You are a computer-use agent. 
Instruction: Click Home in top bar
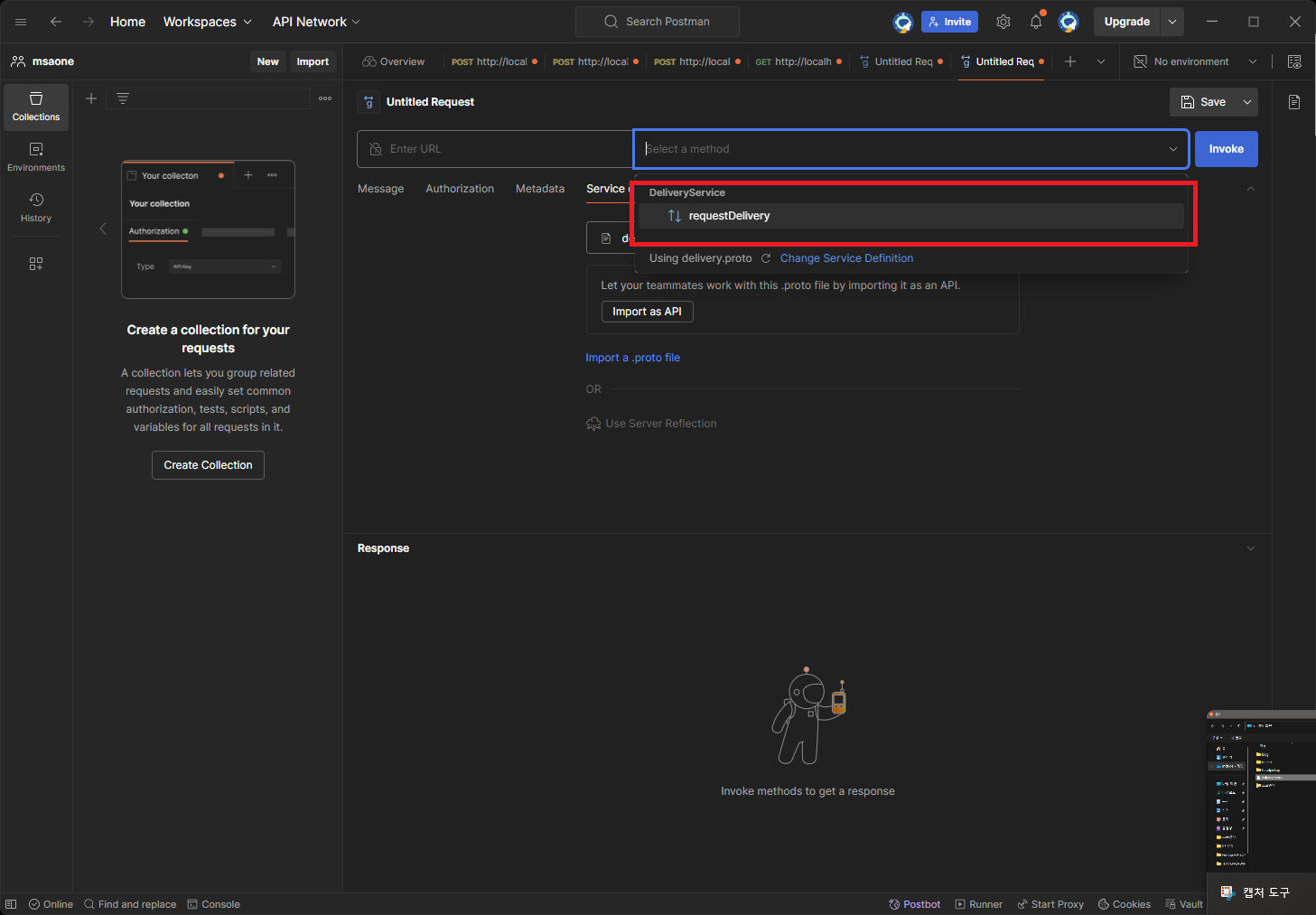click(127, 22)
